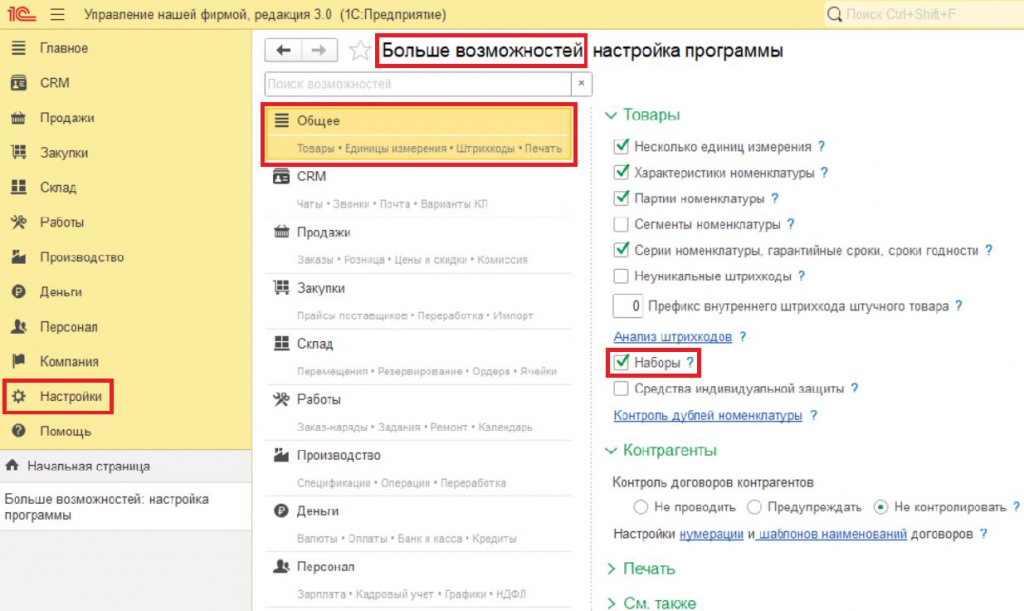Show help for Неуникальные штрихкоды
This screenshot has height=611, width=1024.
(801, 276)
